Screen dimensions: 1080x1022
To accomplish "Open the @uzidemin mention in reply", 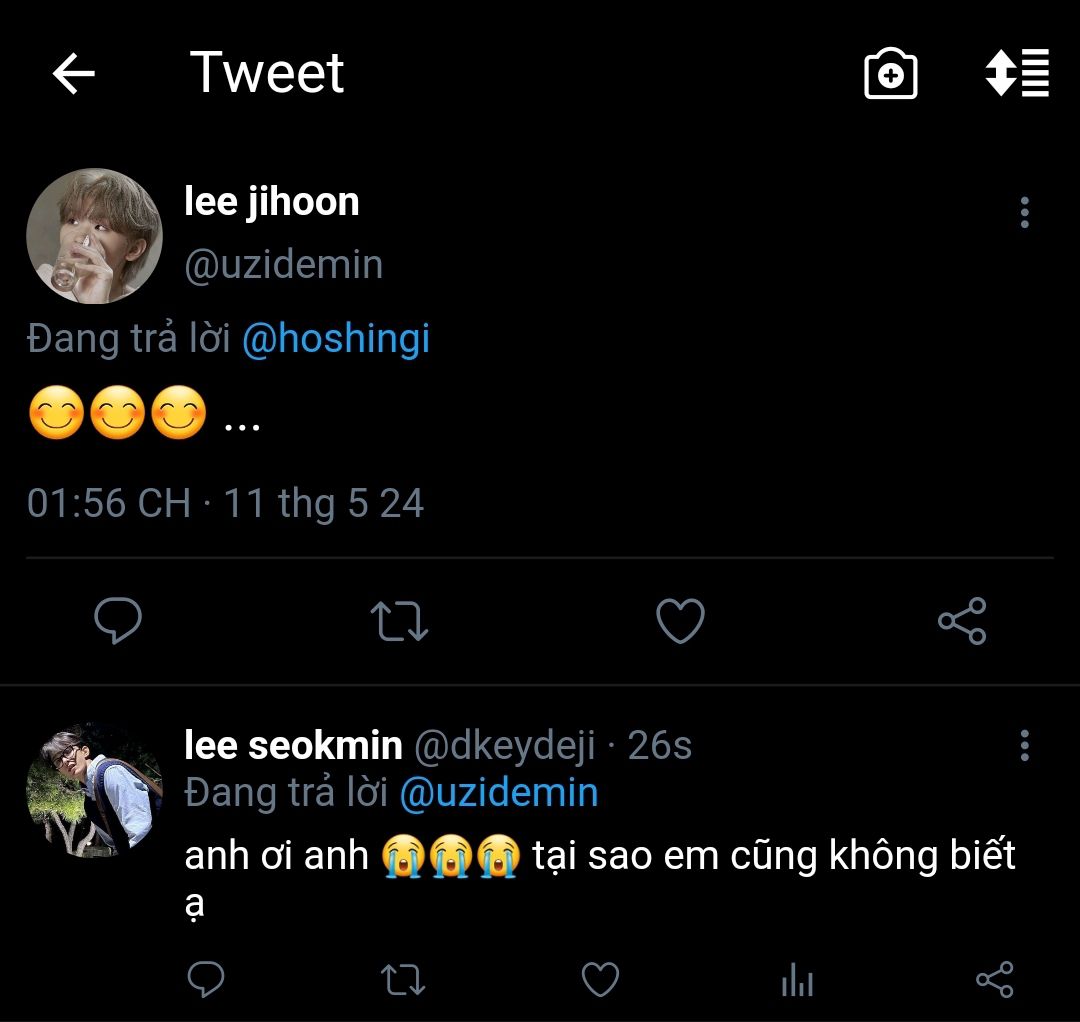I will click(x=498, y=793).
